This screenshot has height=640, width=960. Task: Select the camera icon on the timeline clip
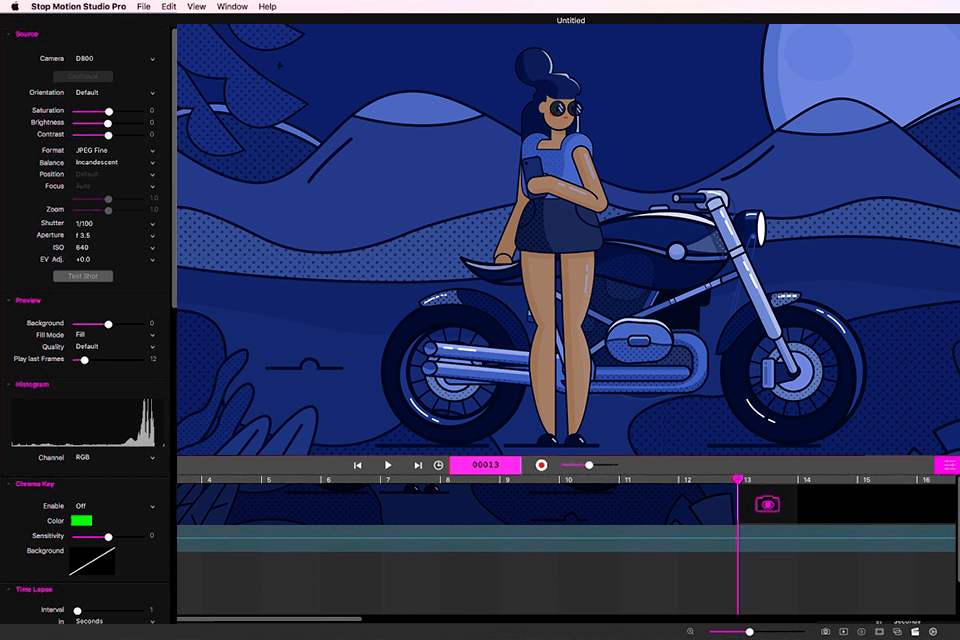(767, 505)
